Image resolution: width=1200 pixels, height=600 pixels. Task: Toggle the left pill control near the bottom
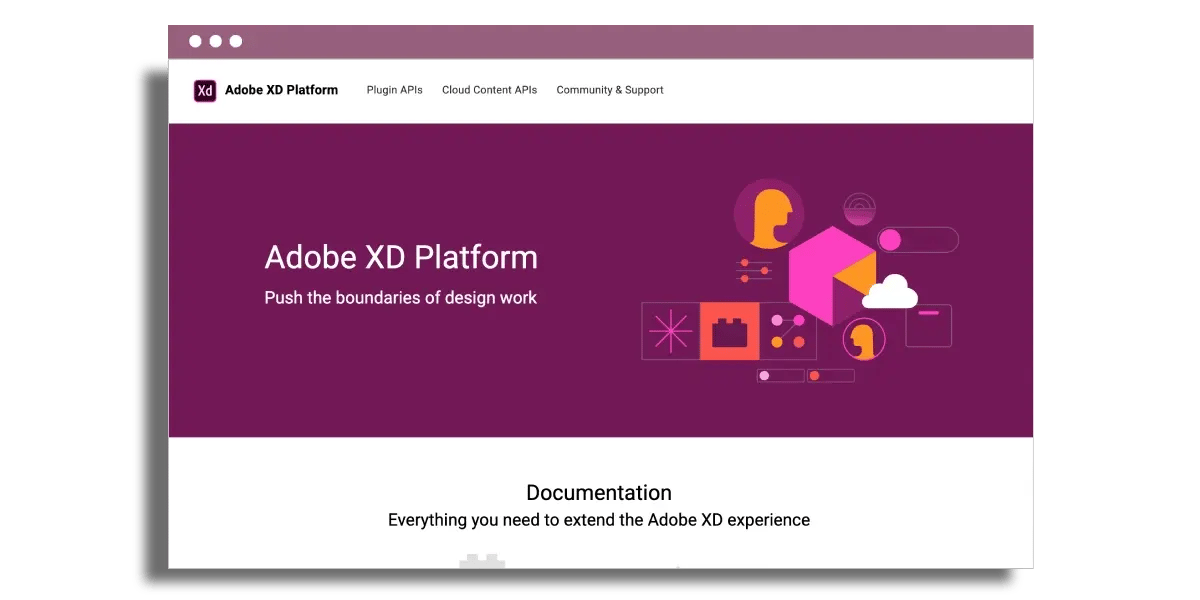(x=781, y=376)
